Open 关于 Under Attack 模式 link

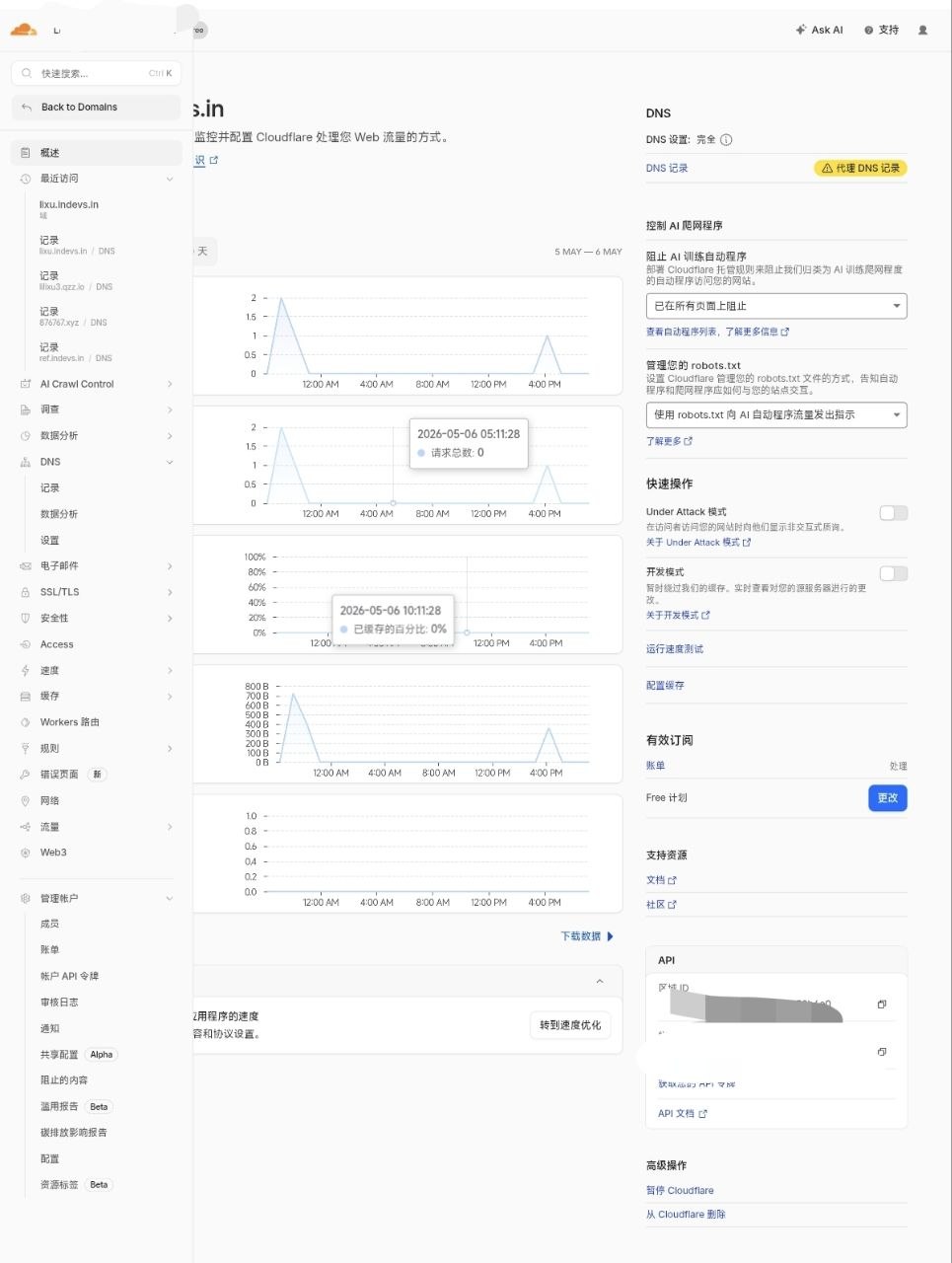(698, 543)
